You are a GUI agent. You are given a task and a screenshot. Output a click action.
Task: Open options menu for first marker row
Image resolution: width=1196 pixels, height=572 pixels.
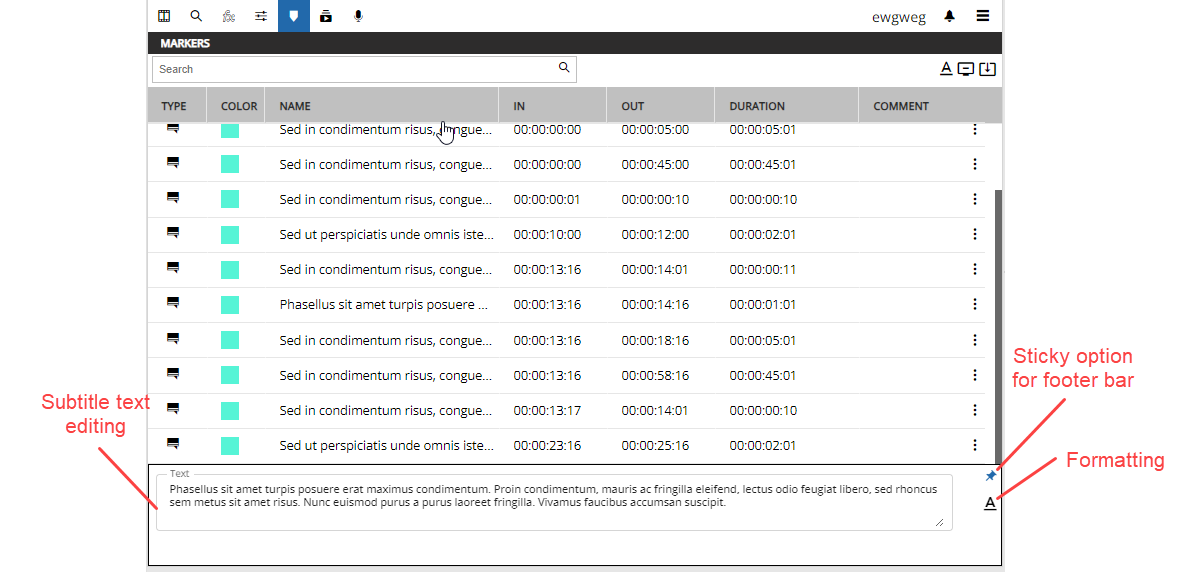[975, 130]
